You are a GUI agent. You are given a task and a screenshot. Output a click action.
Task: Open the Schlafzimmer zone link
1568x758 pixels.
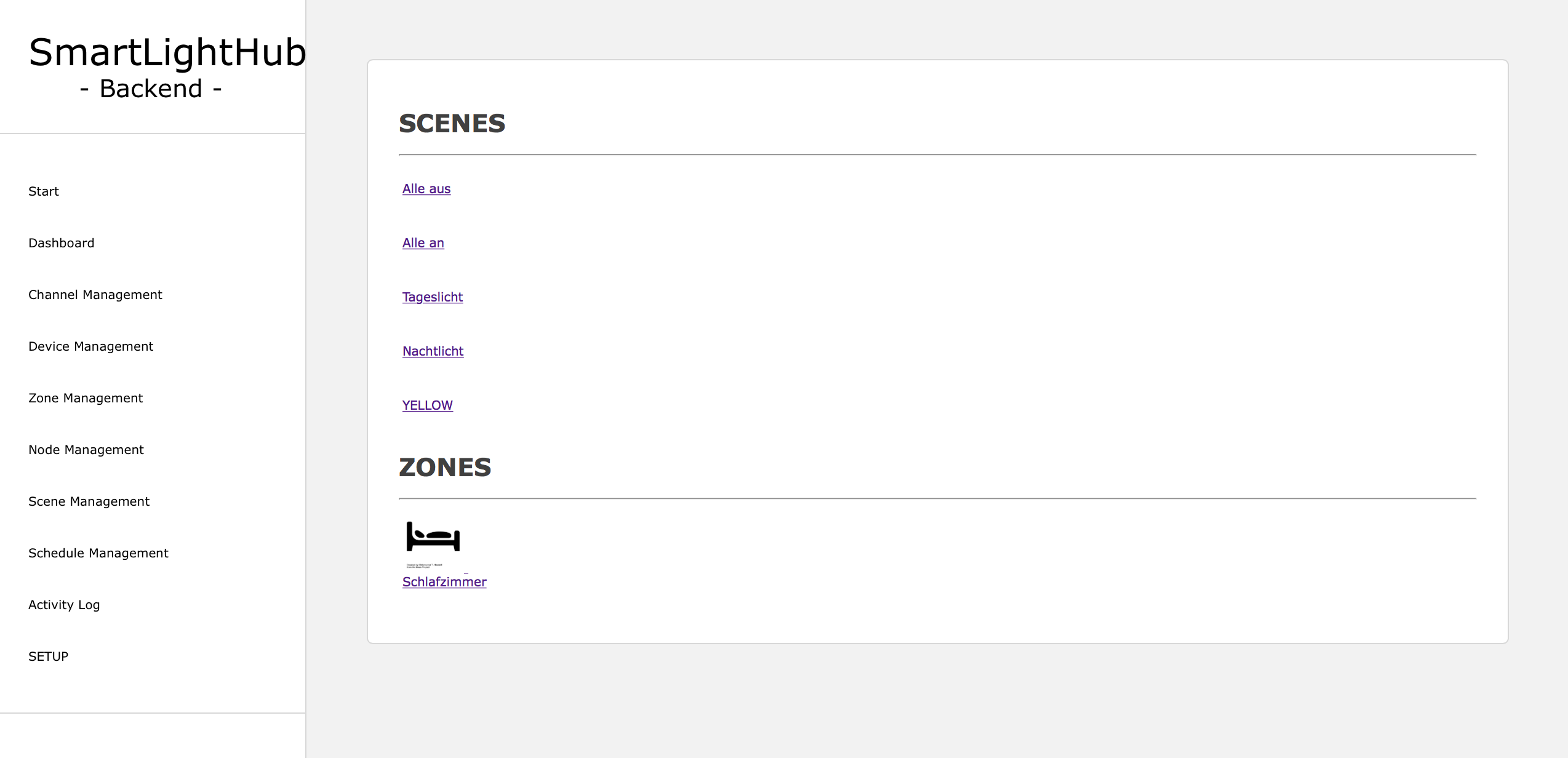[444, 582]
